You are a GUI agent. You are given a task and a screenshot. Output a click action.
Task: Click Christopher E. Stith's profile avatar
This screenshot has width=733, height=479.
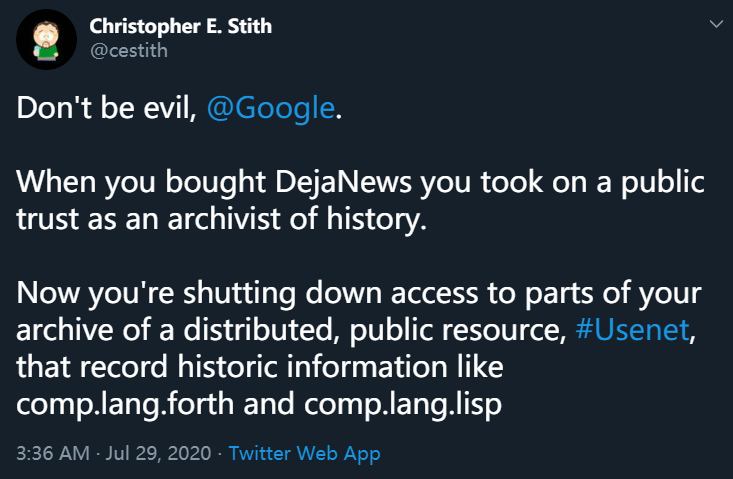(47, 40)
